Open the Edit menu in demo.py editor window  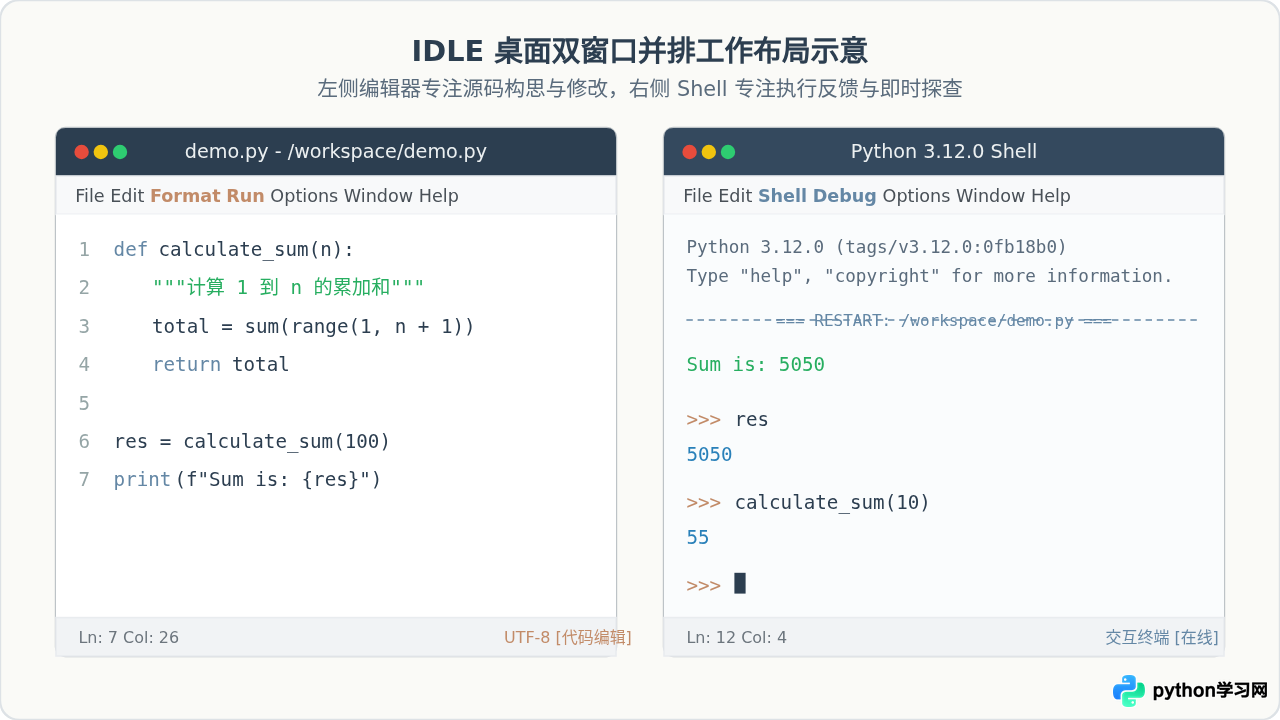(x=127, y=196)
